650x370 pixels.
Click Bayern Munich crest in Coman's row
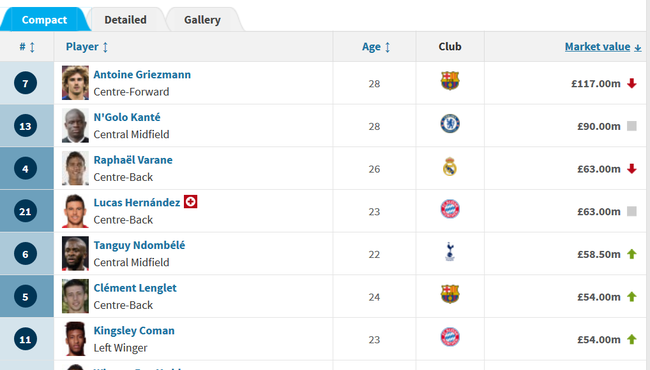(x=450, y=337)
